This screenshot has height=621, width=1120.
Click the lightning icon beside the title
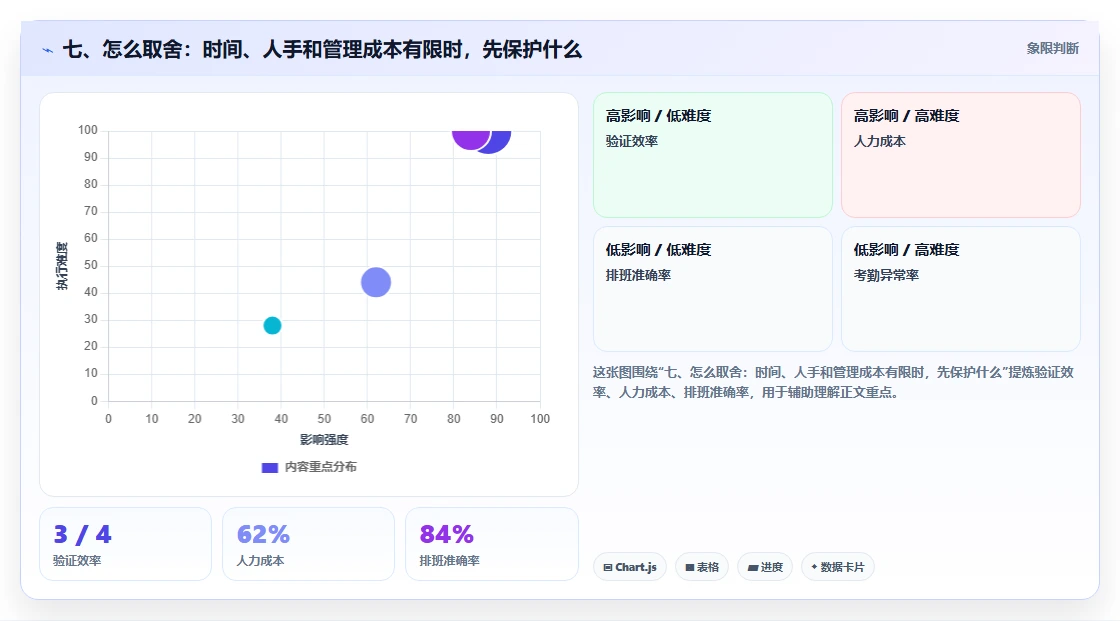[48, 50]
